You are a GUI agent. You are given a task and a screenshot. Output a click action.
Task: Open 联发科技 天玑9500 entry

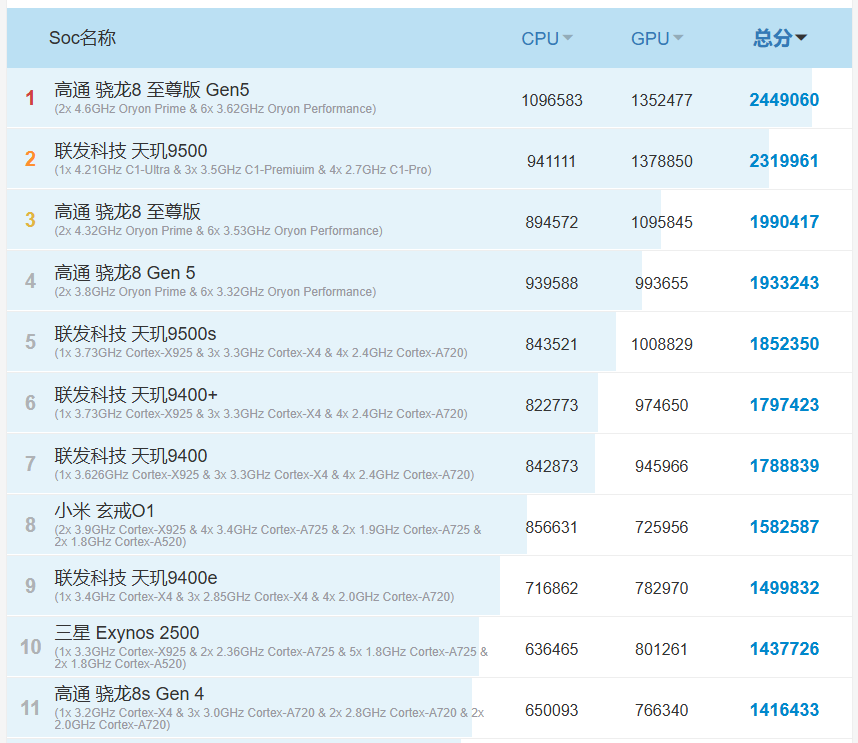131,150
